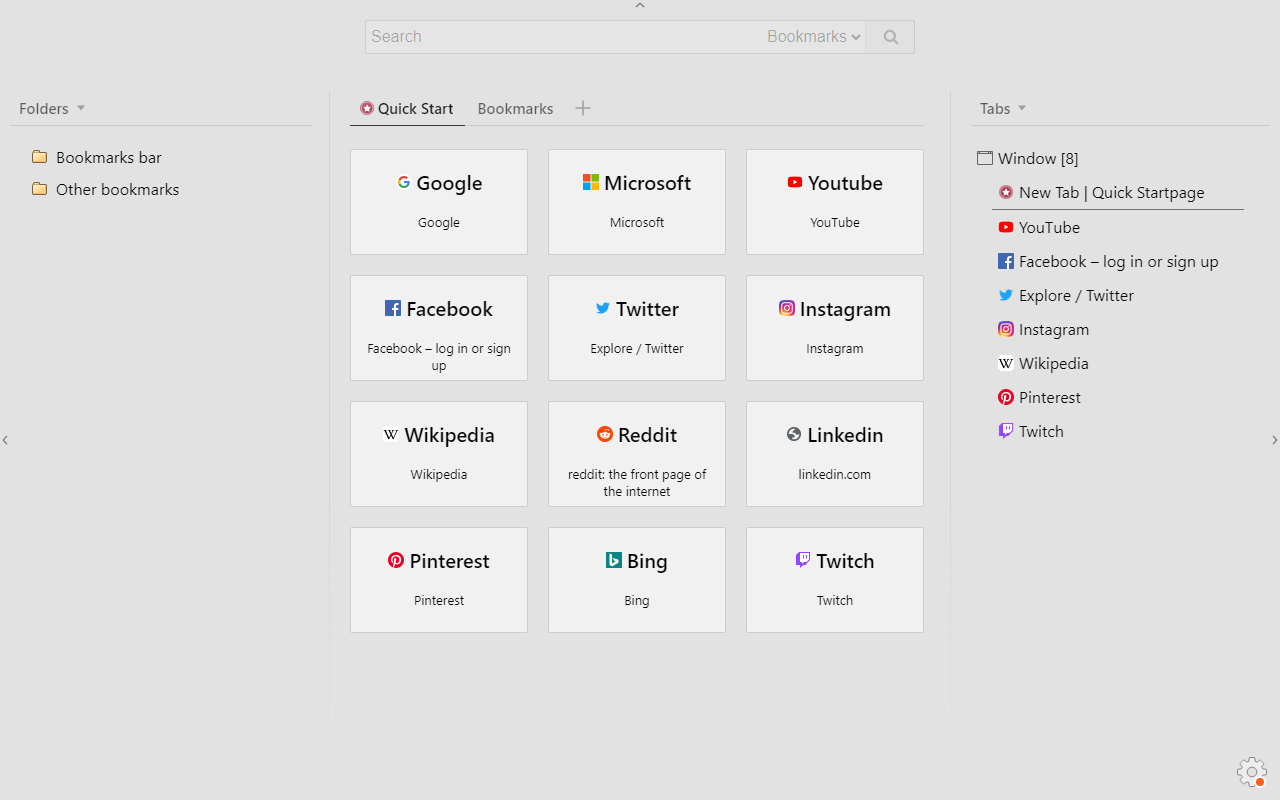Click Pinterest label in Tabs list
Viewport: 1280px width, 800px height.
(x=1050, y=397)
